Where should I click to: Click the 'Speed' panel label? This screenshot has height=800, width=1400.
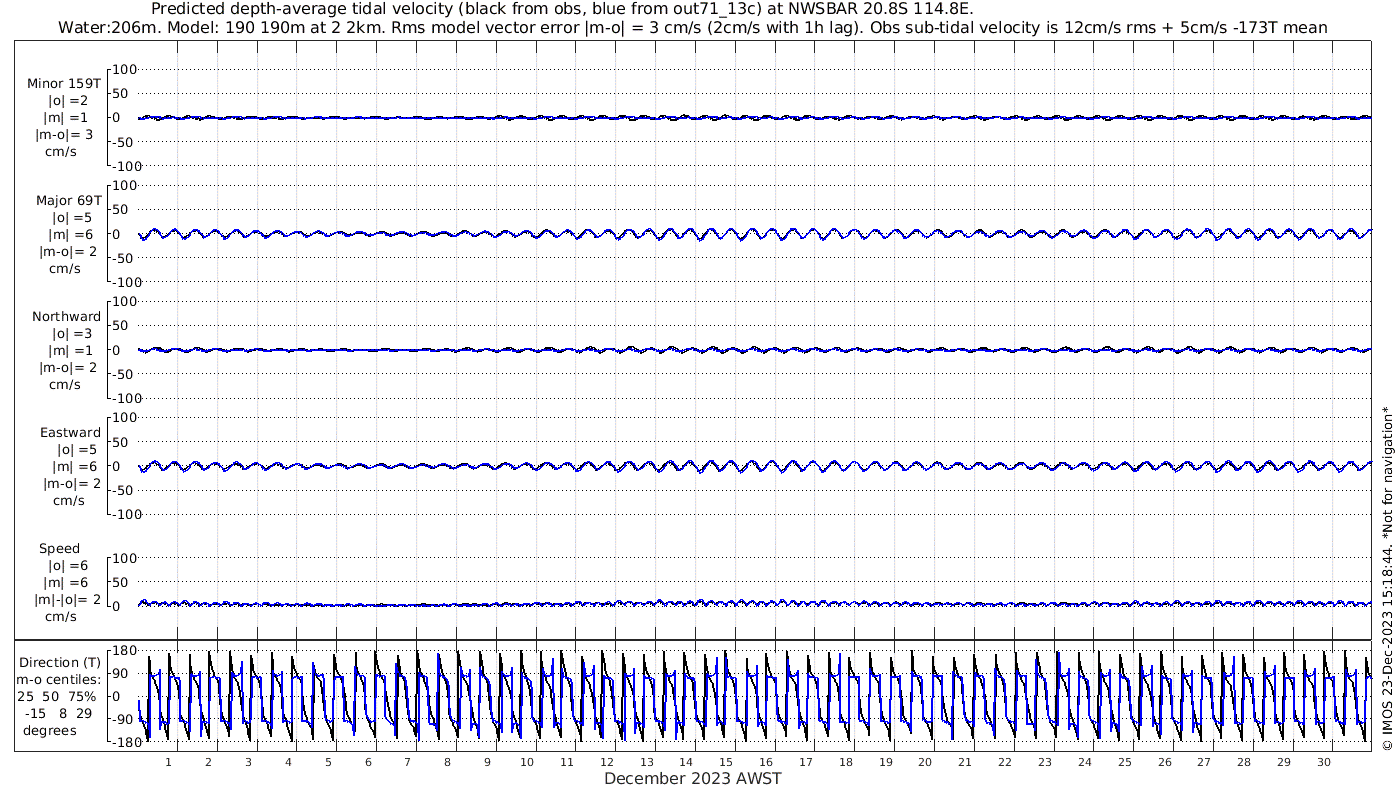[x=60, y=549]
